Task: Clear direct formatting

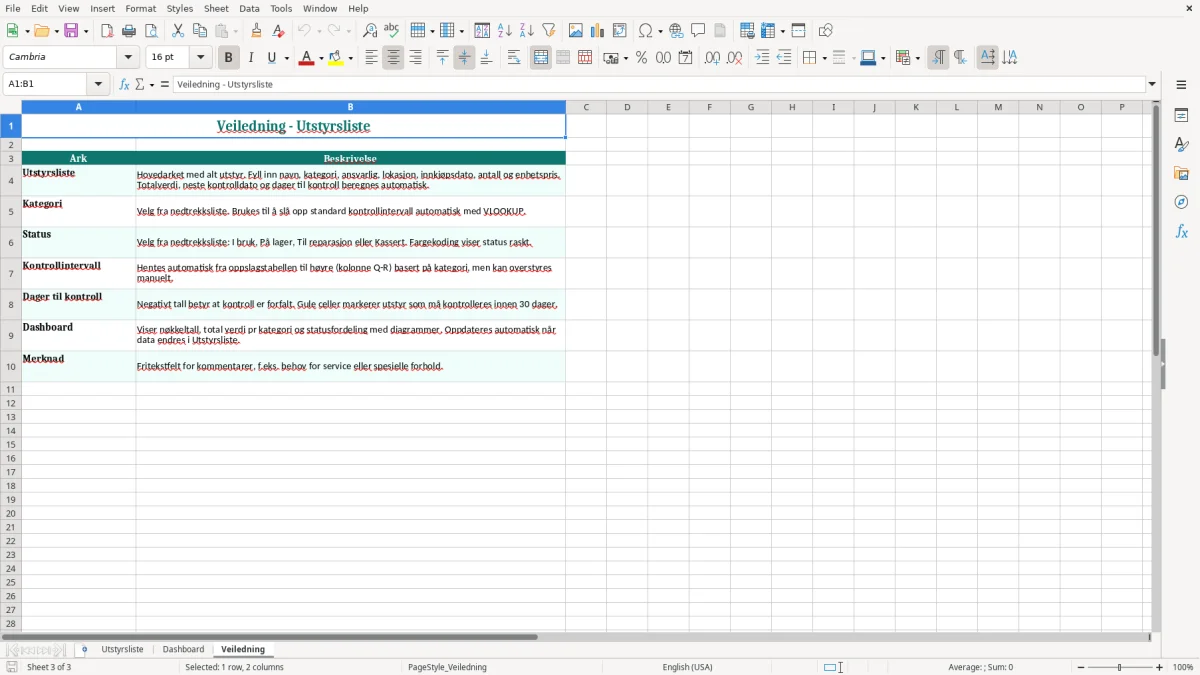Action: (x=278, y=31)
